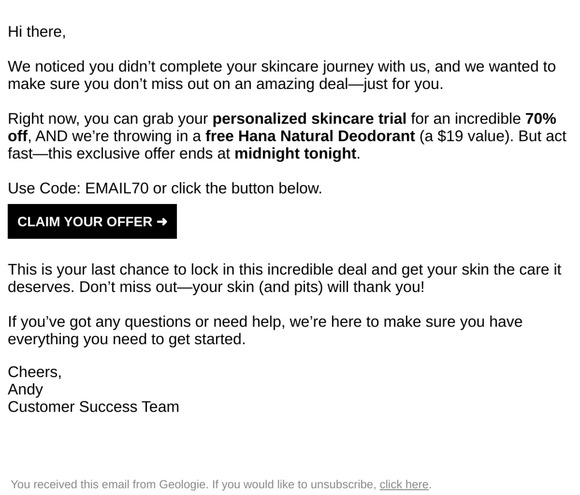This screenshot has height=495, width=580.
Task: Click the '(a $19 value)' text
Action: pos(466,136)
